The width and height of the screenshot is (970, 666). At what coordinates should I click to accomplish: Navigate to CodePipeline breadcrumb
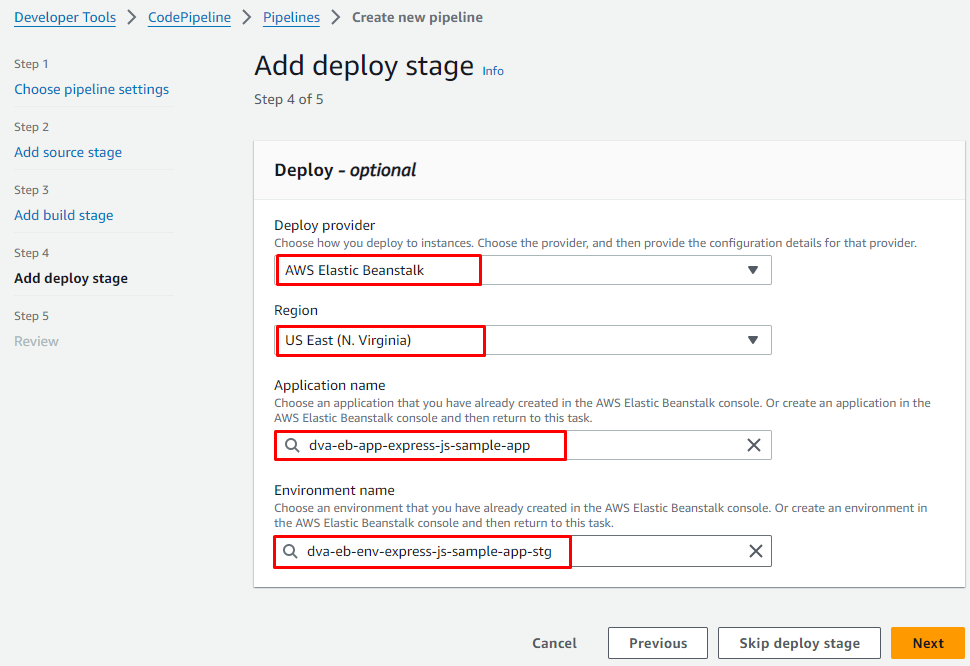pos(189,17)
